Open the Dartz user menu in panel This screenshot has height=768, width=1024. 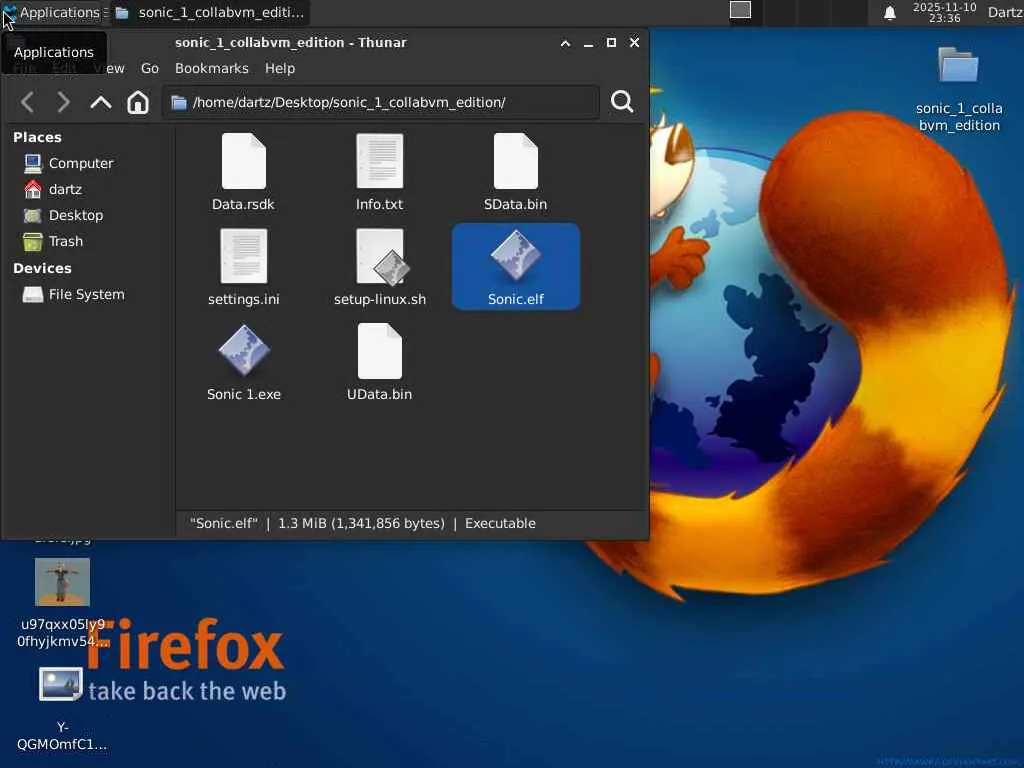(1006, 12)
